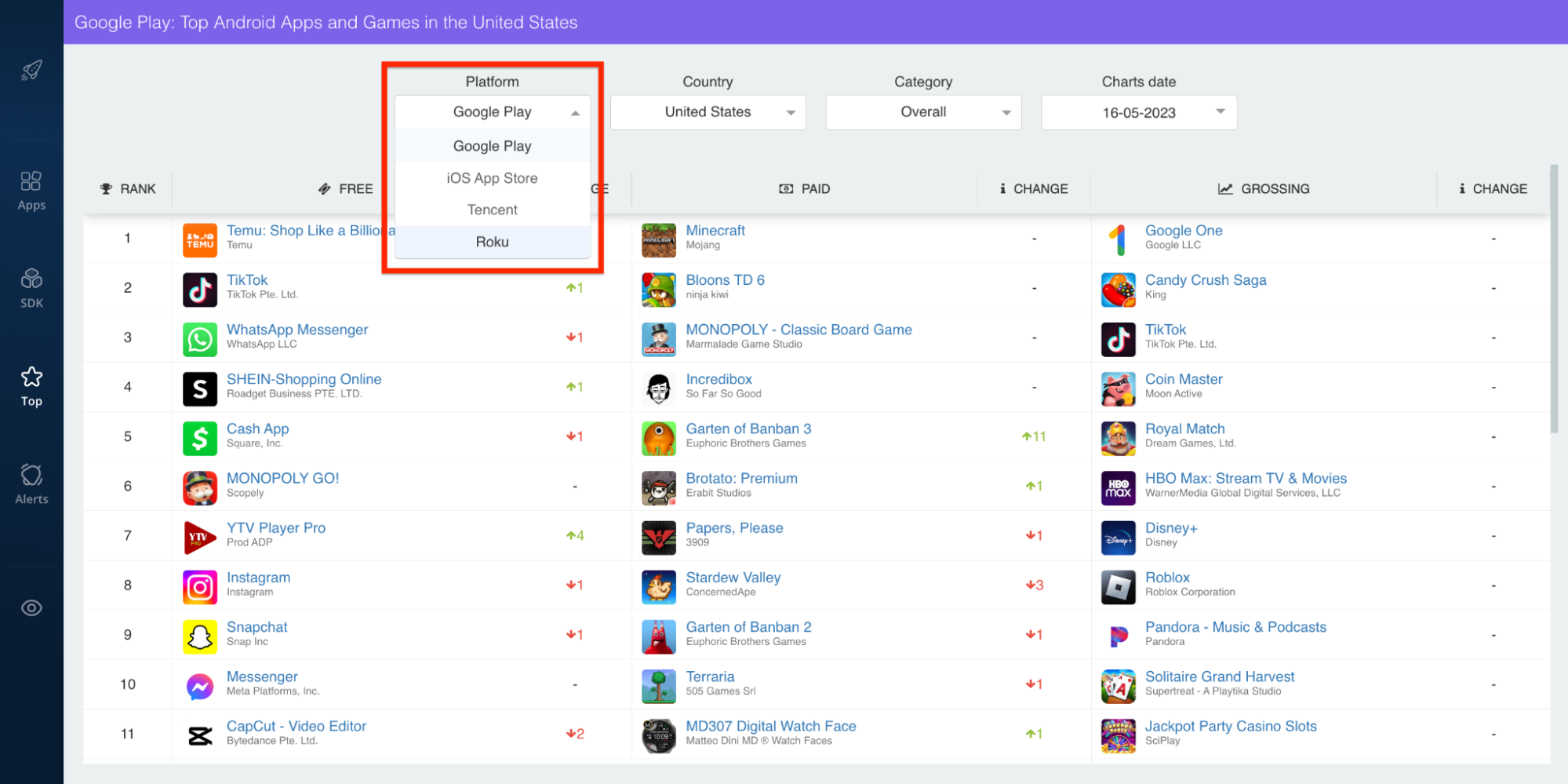Click the CapCut app icon

[200, 735]
